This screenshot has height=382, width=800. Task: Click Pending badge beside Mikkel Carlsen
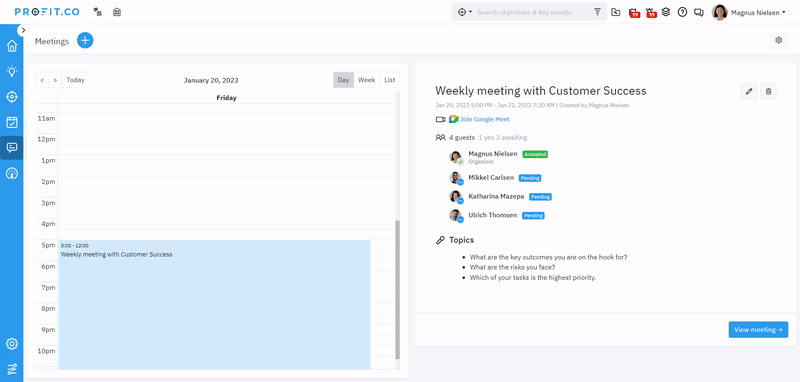point(530,178)
